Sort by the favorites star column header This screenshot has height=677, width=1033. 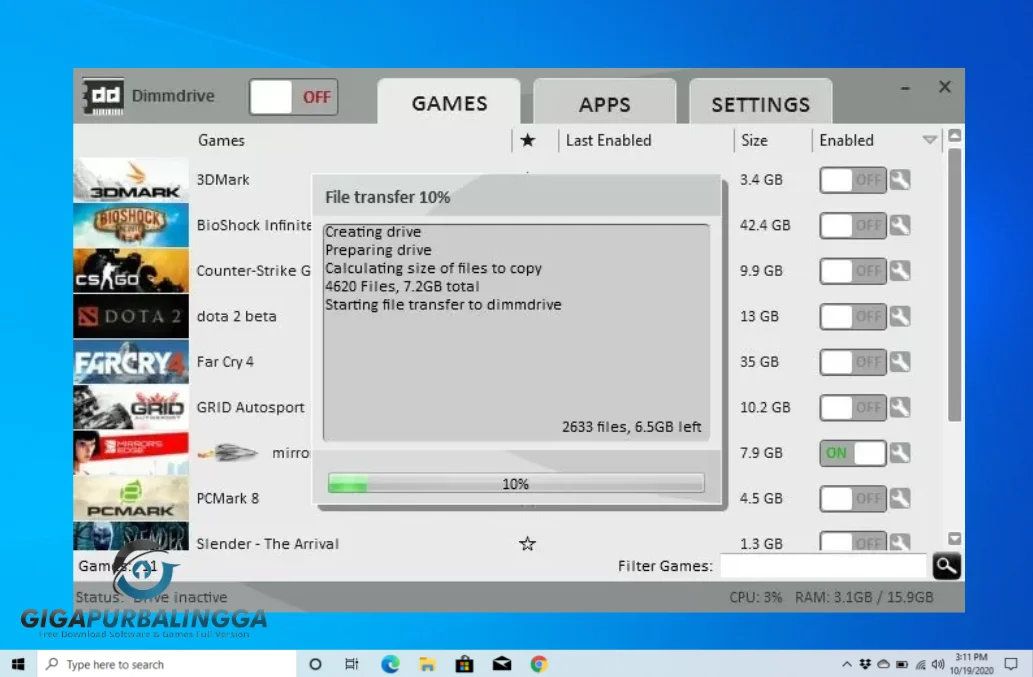tap(528, 140)
